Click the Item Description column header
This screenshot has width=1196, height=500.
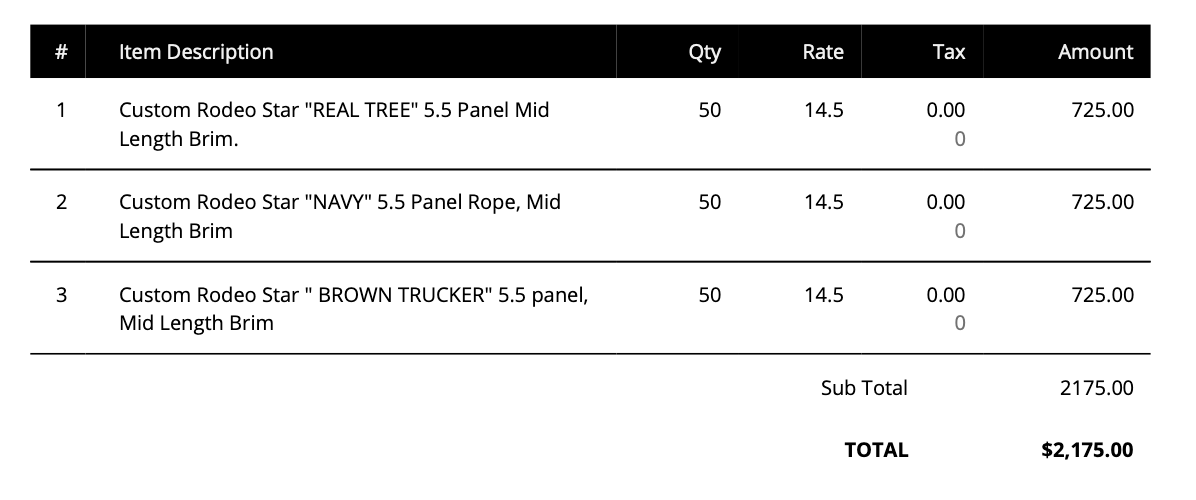tap(196, 52)
